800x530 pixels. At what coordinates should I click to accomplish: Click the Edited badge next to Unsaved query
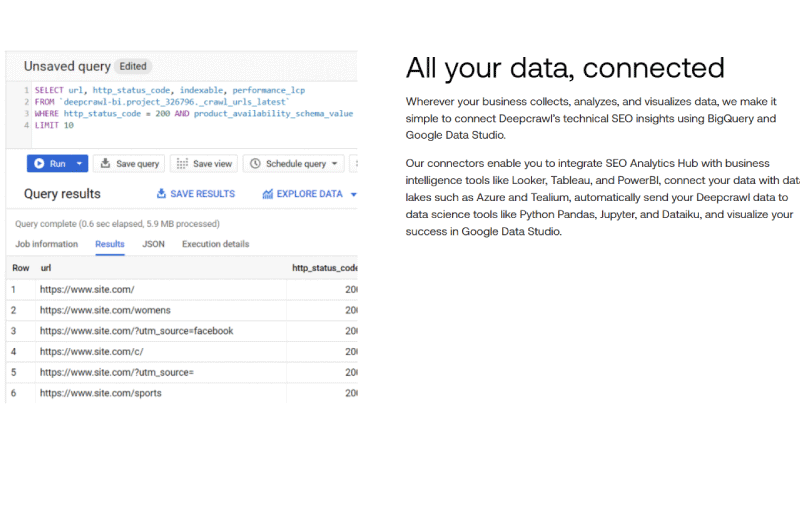coord(133,66)
